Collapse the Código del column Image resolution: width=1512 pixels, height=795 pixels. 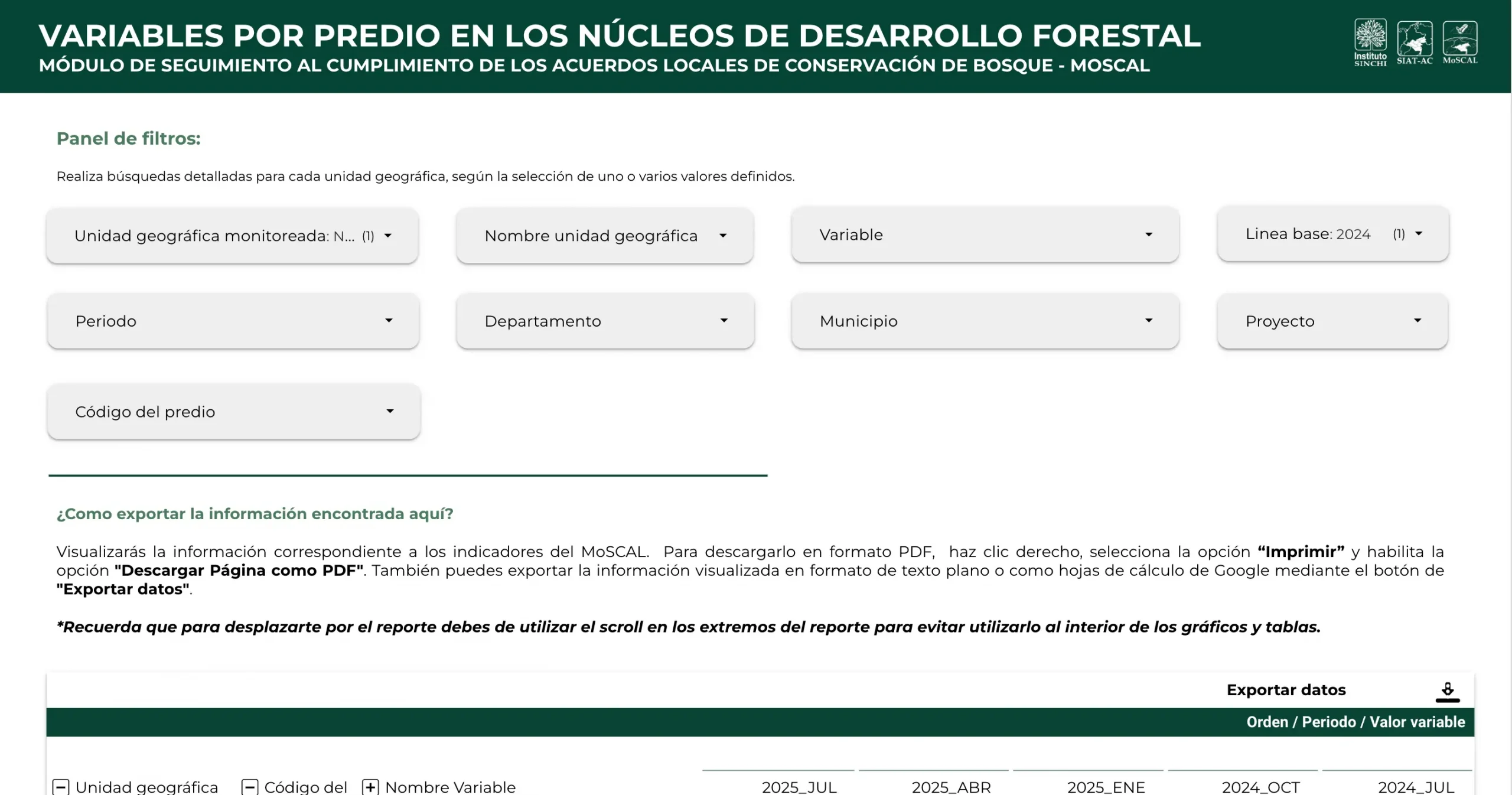[250, 787]
